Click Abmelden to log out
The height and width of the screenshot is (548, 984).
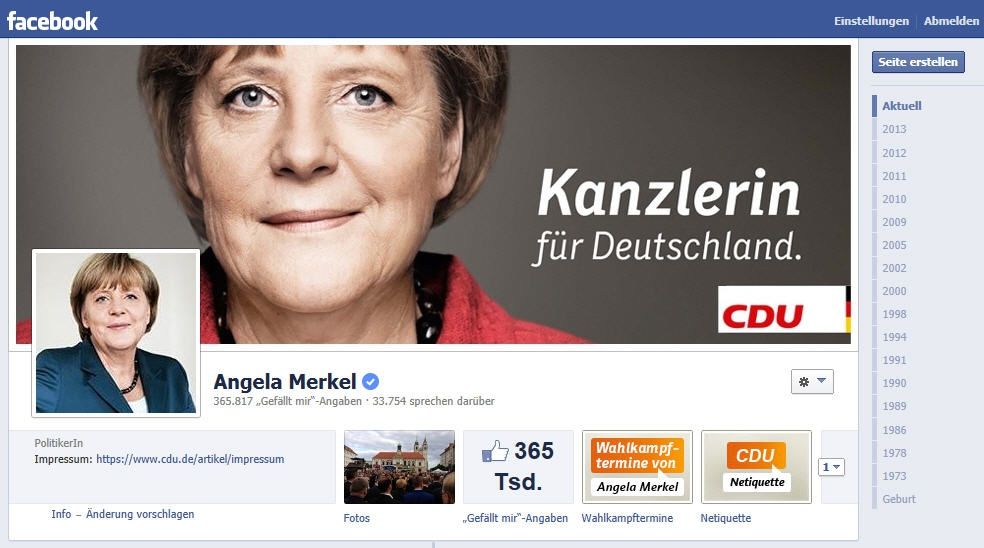(951, 21)
